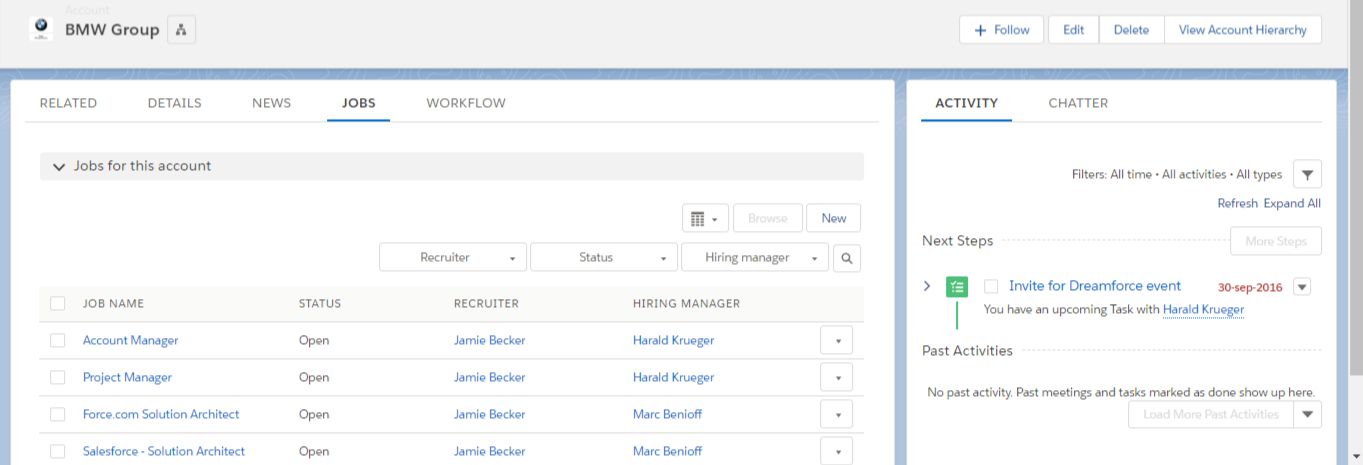Switch to the Chatter tab
1363x465 pixels.
[1078, 103]
